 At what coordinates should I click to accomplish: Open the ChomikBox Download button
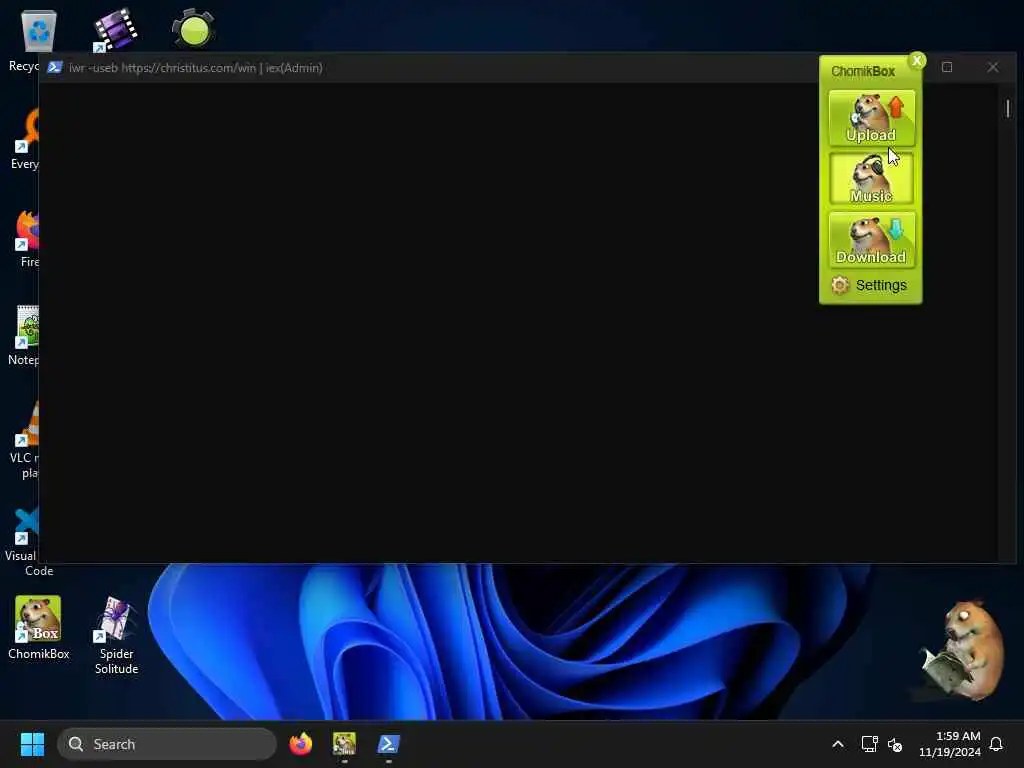pos(871,240)
